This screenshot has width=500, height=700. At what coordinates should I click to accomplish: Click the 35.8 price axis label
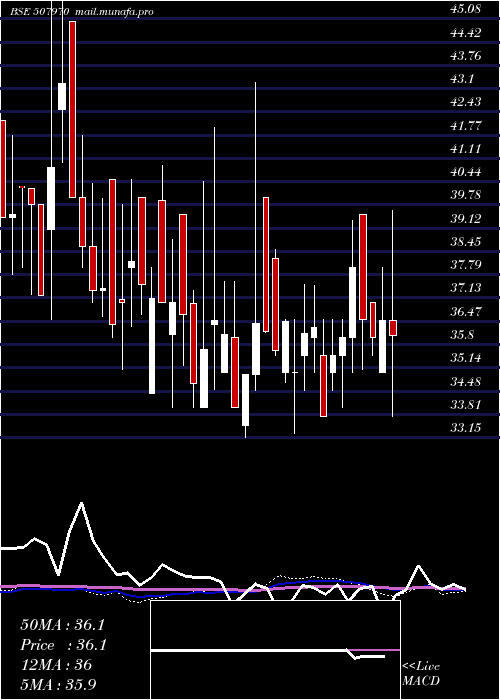pos(462,334)
